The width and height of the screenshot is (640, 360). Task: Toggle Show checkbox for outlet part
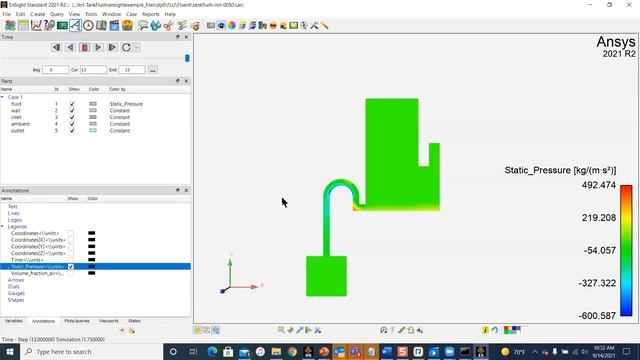72,131
